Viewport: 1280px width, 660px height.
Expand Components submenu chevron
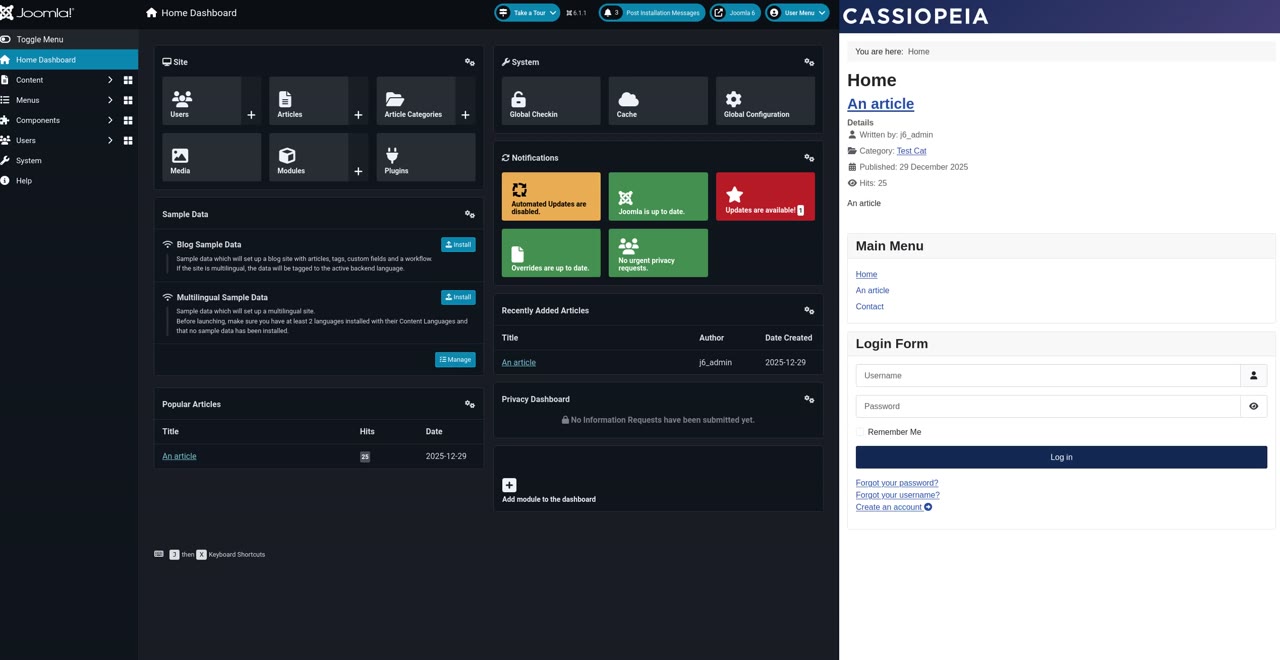click(110, 120)
